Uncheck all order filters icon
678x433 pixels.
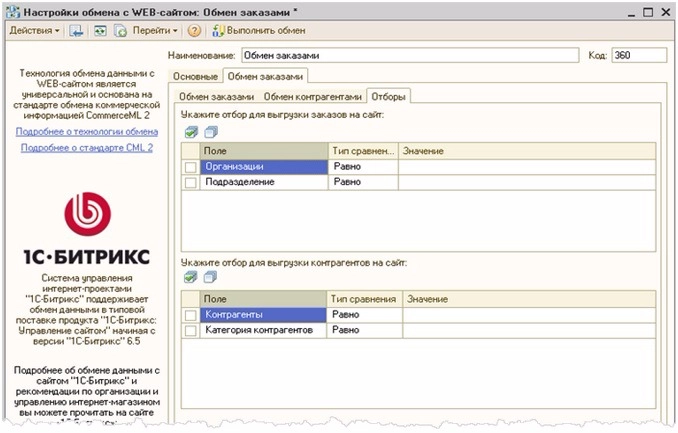[x=210, y=132]
